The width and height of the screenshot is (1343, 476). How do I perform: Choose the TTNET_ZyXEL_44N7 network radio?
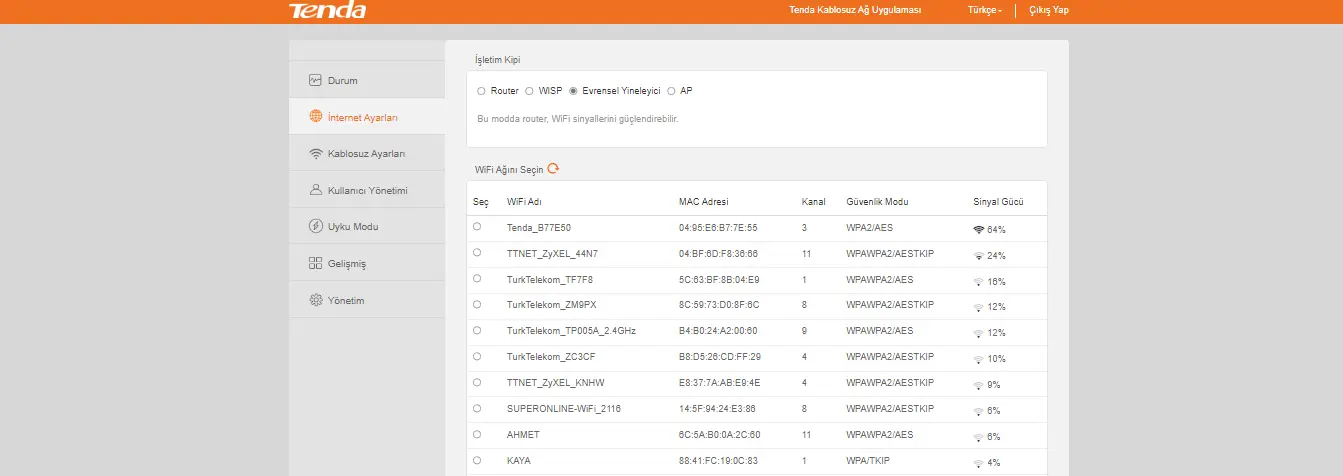(x=477, y=252)
